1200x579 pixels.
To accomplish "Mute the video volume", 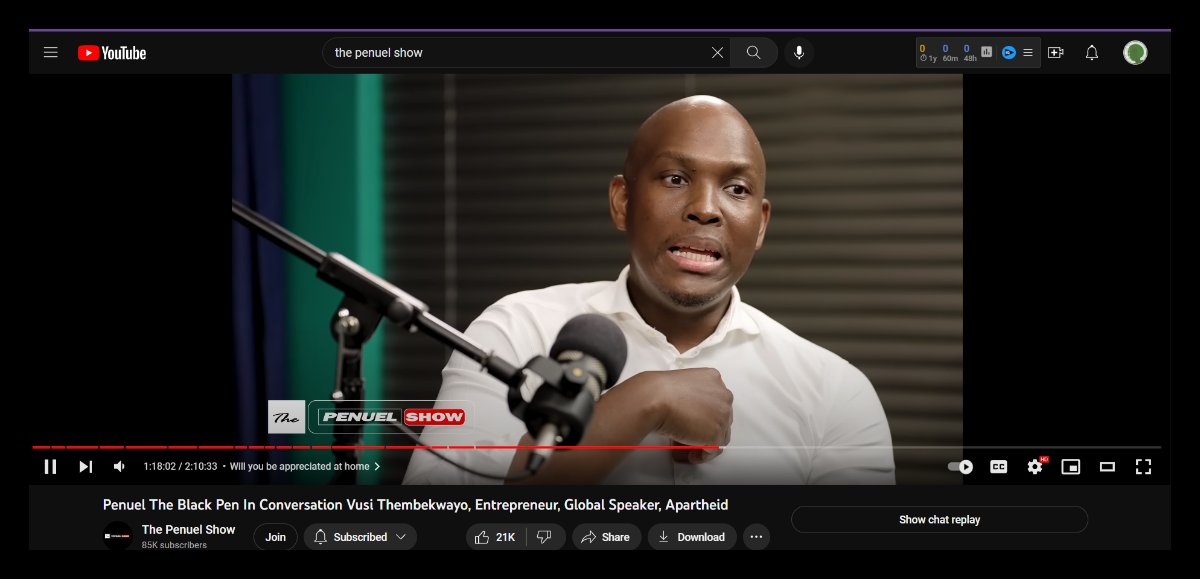I will [x=118, y=466].
